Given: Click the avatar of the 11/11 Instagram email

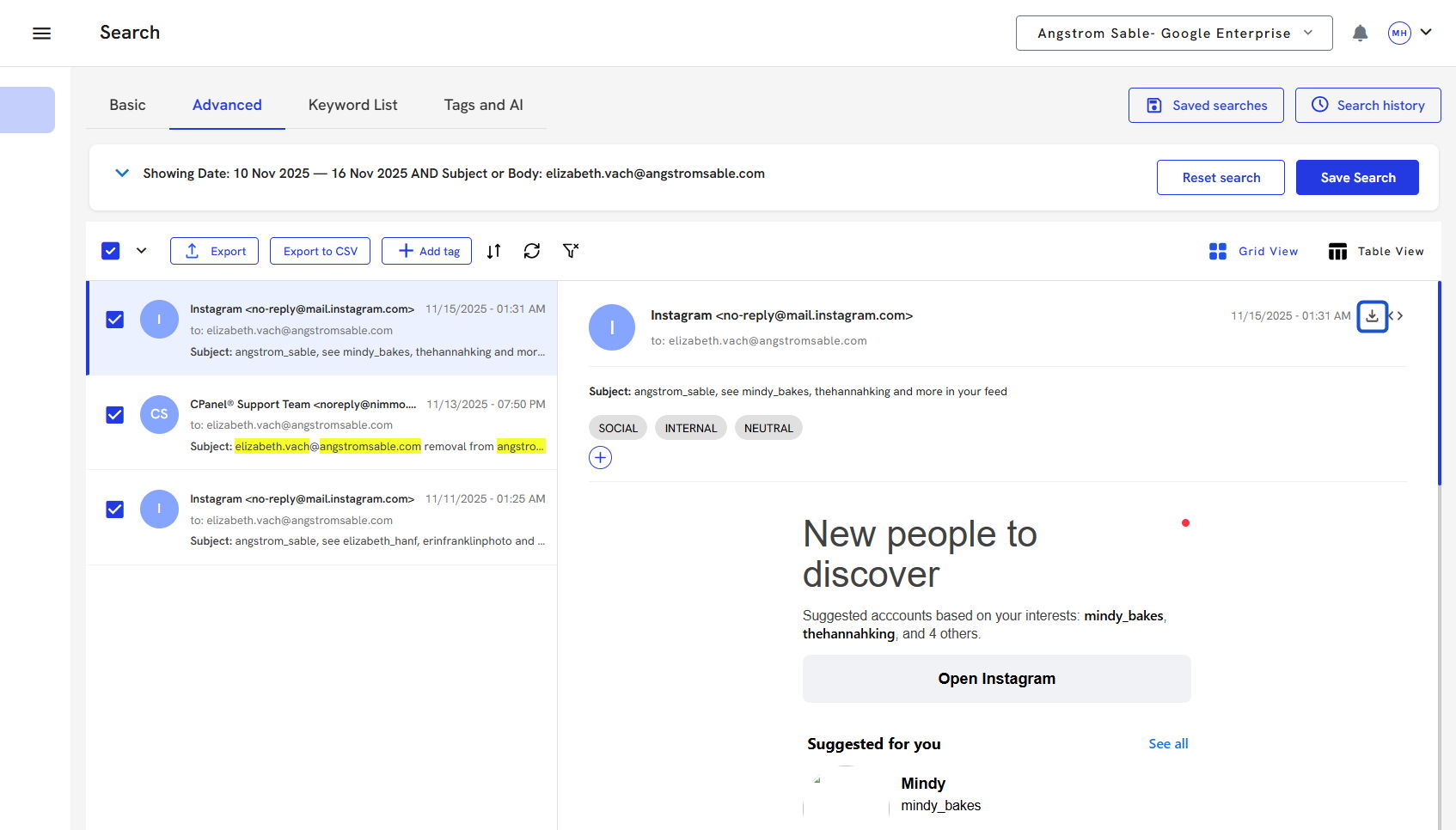Looking at the screenshot, I should coord(159,509).
